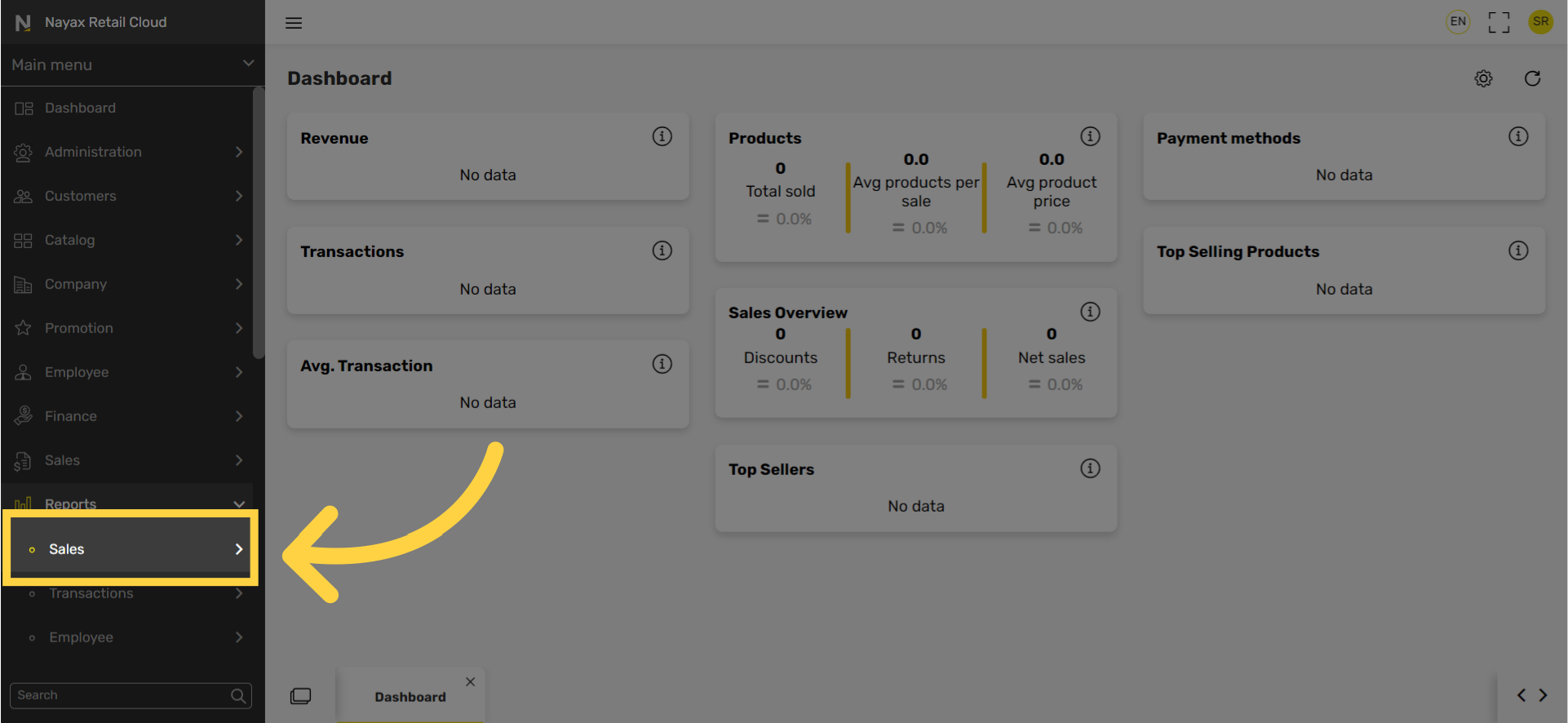
Task: Open the SR user profile avatar
Action: click(1540, 22)
